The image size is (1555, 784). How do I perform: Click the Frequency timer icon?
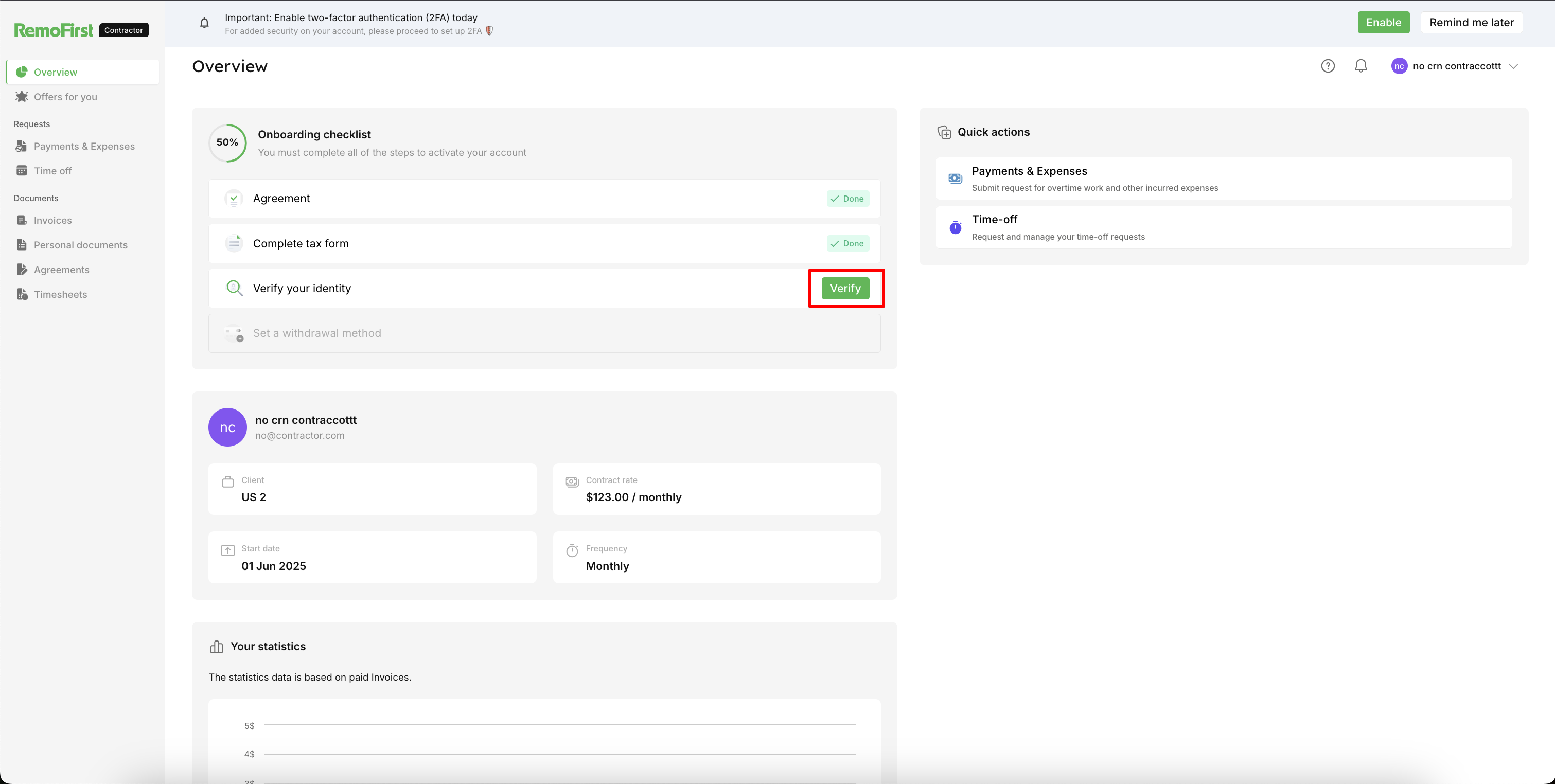(x=572, y=550)
